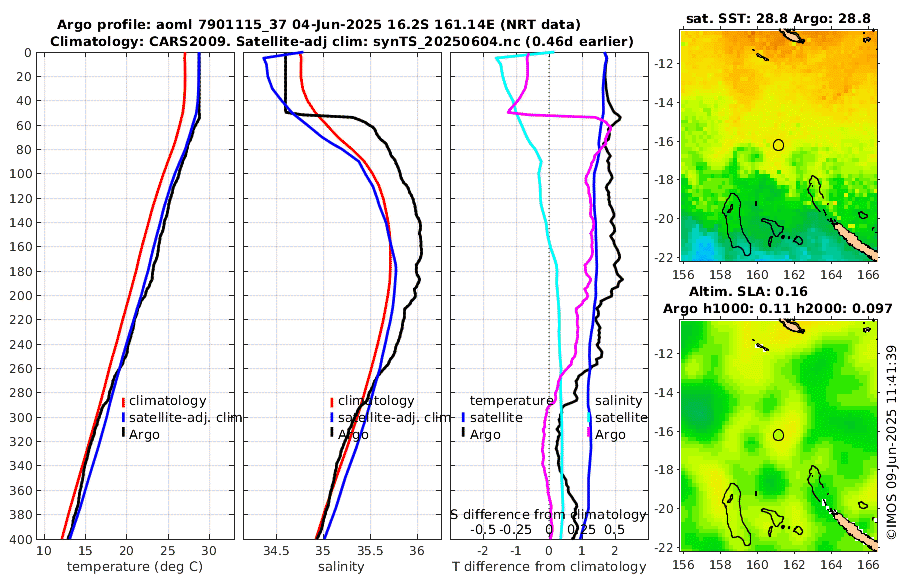This screenshot has width=900, height=580.
Task: Click the plot title Argo profile text
Action: tap(319, 25)
